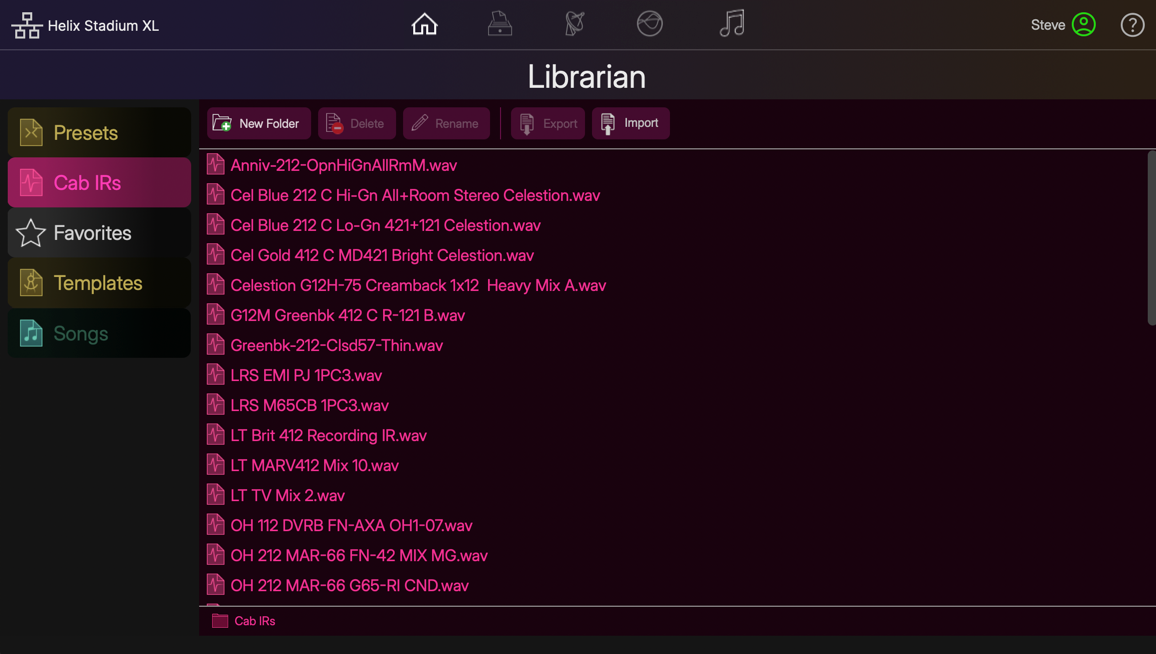Select Cel Gold 412 C MD421 Bright Celestion.wav
This screenshot has height=654, width=1156.
382,255
